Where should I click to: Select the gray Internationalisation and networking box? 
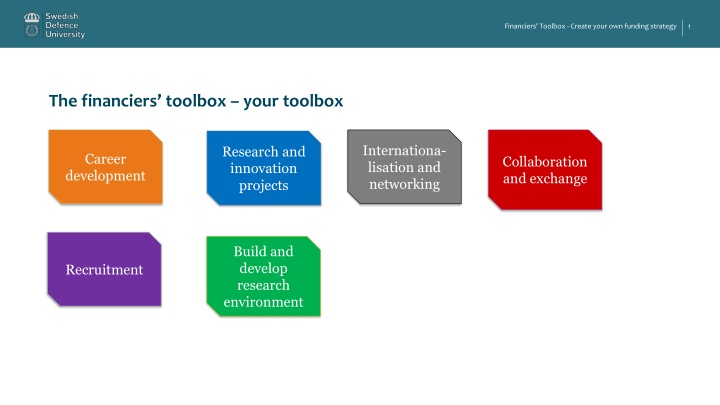(x=404, y=167)
